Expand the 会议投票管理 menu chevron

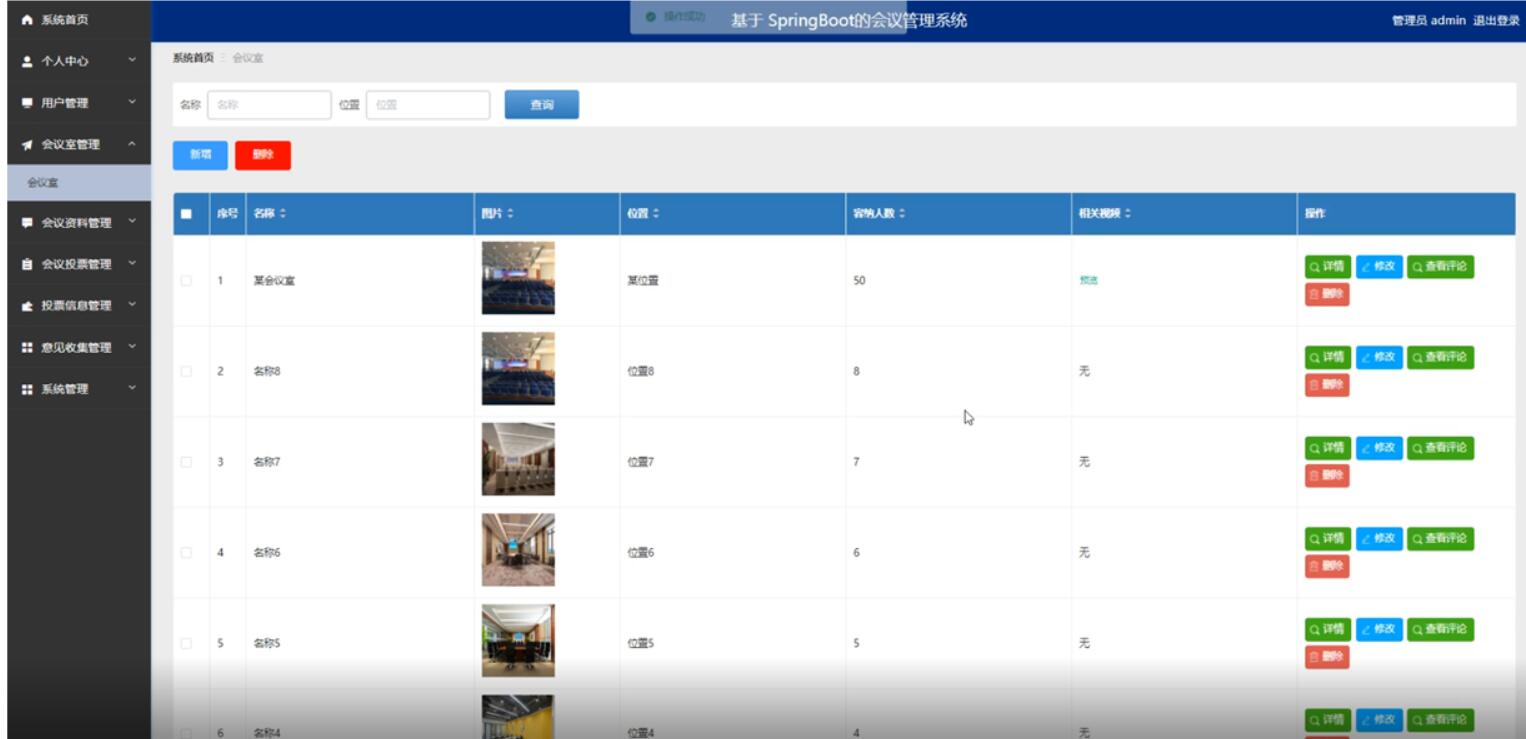tap(132, 264)
